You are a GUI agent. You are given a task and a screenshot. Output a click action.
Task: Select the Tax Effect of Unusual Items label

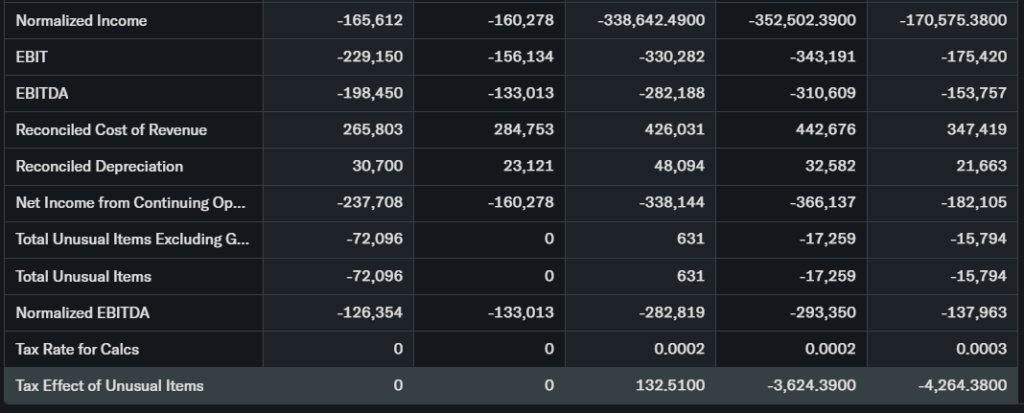(109, 386)
